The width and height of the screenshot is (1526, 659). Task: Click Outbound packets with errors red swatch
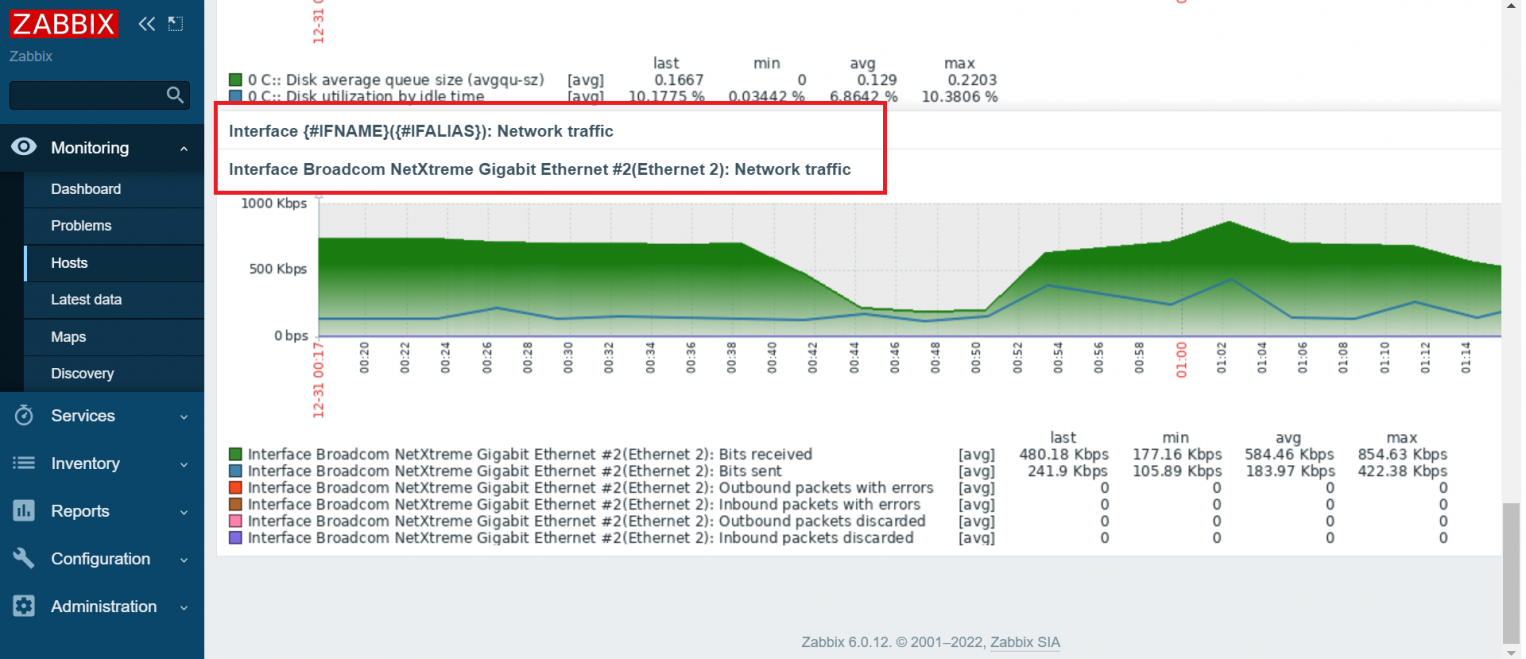[x=236, y=488]
